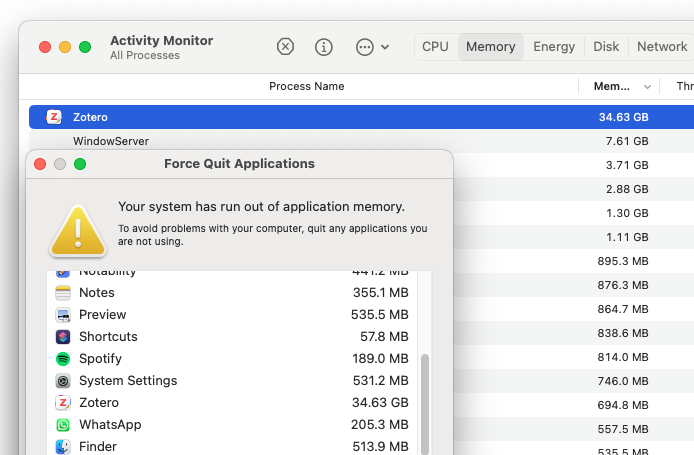Click the 513.9 MB Finder value
Viewport: 694px width, 455px height.
(381, 447)
